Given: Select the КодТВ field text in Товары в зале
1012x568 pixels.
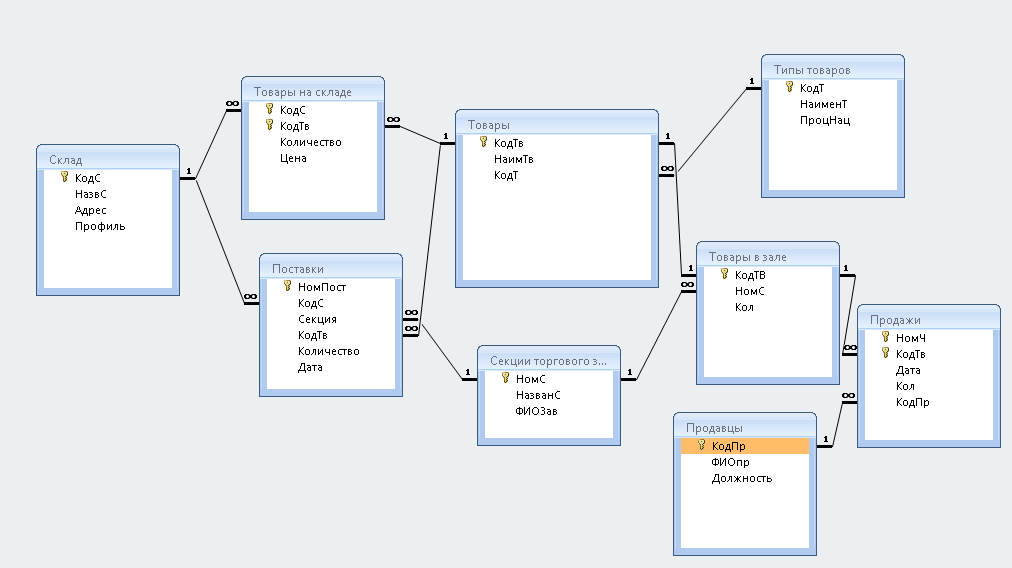Looking at the screenshot, I should (x=750, y=276).
